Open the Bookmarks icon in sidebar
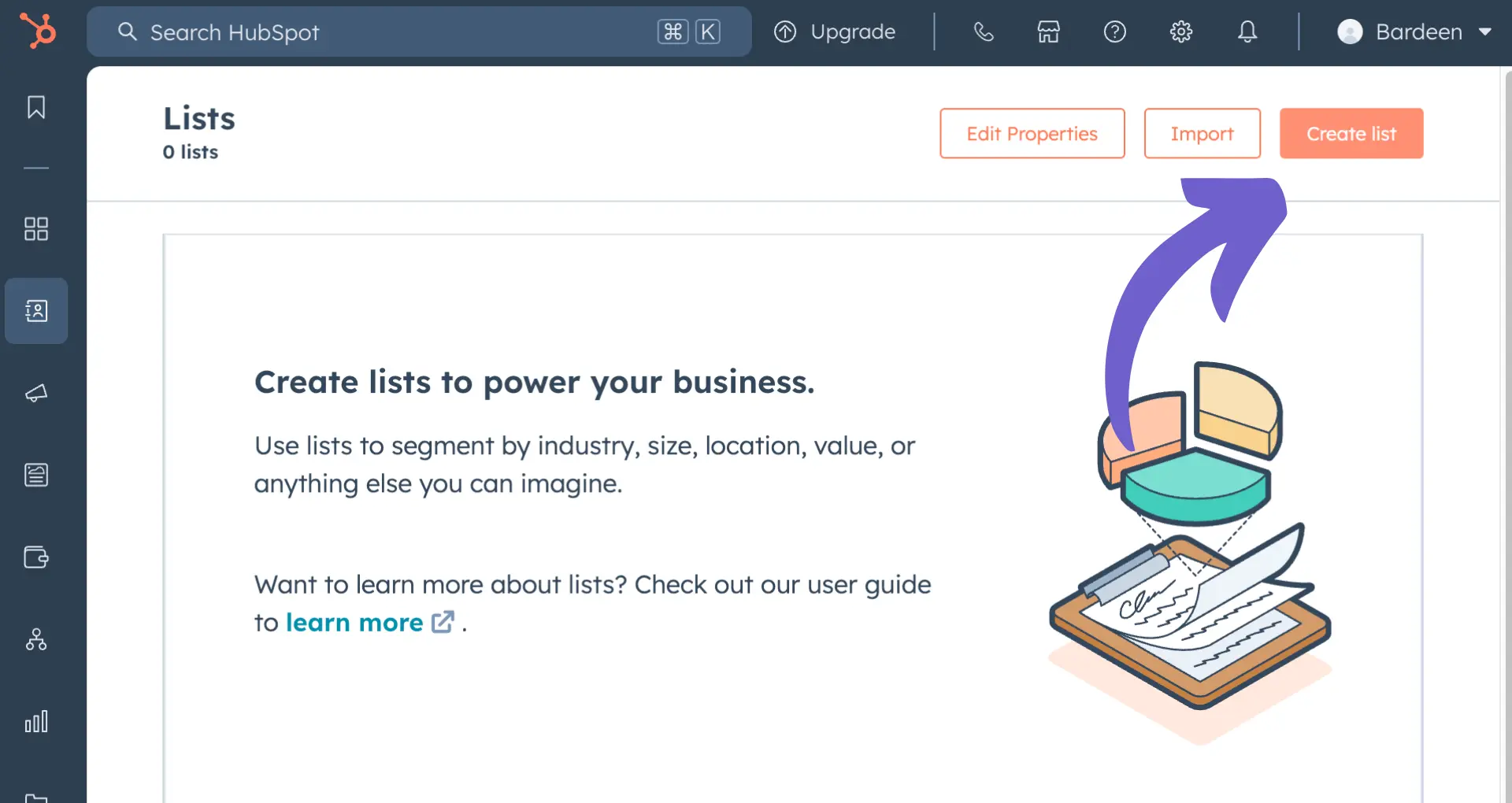Viewport: 1512px width, 803px height. coord(36,107)
